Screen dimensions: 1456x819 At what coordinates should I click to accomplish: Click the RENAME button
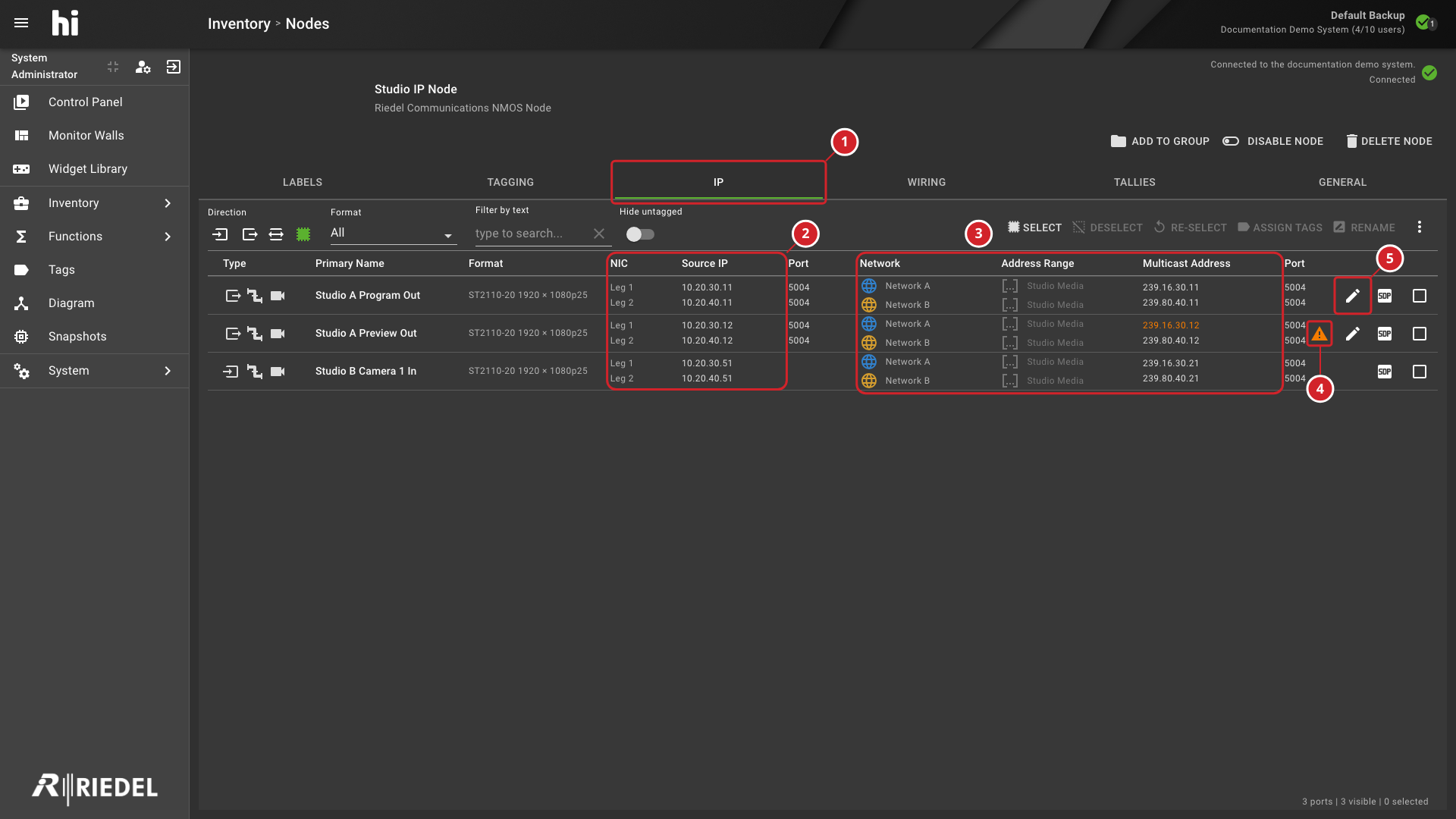[x=1364, y=227]
